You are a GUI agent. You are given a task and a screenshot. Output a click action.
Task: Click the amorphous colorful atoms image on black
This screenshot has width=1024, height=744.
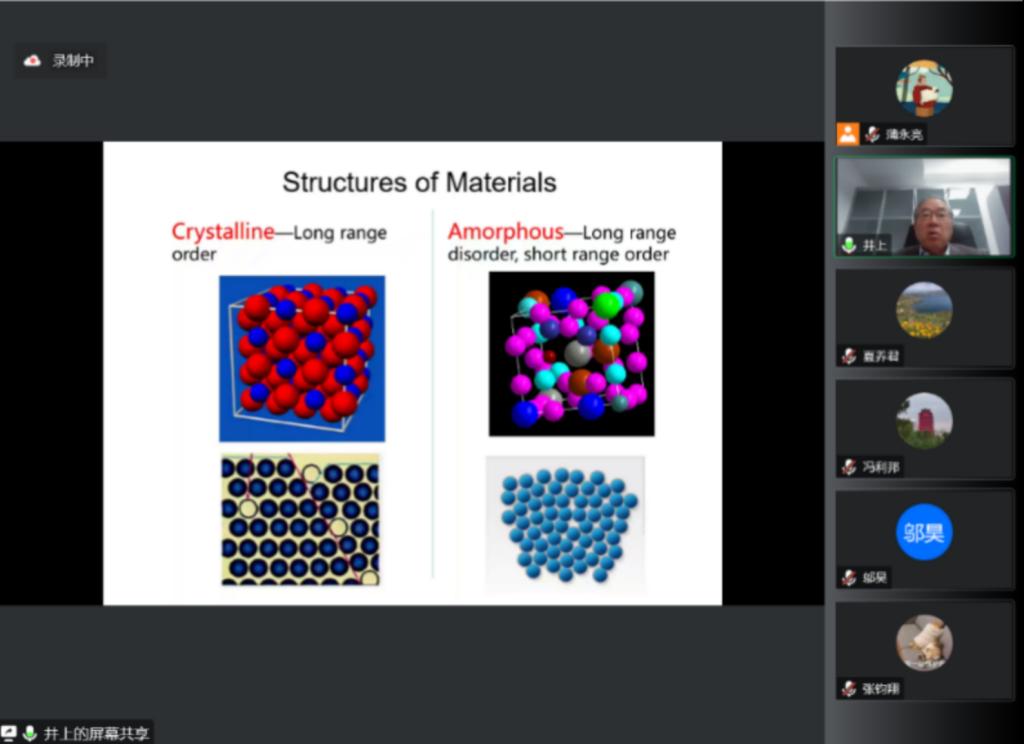coord(571,353)
